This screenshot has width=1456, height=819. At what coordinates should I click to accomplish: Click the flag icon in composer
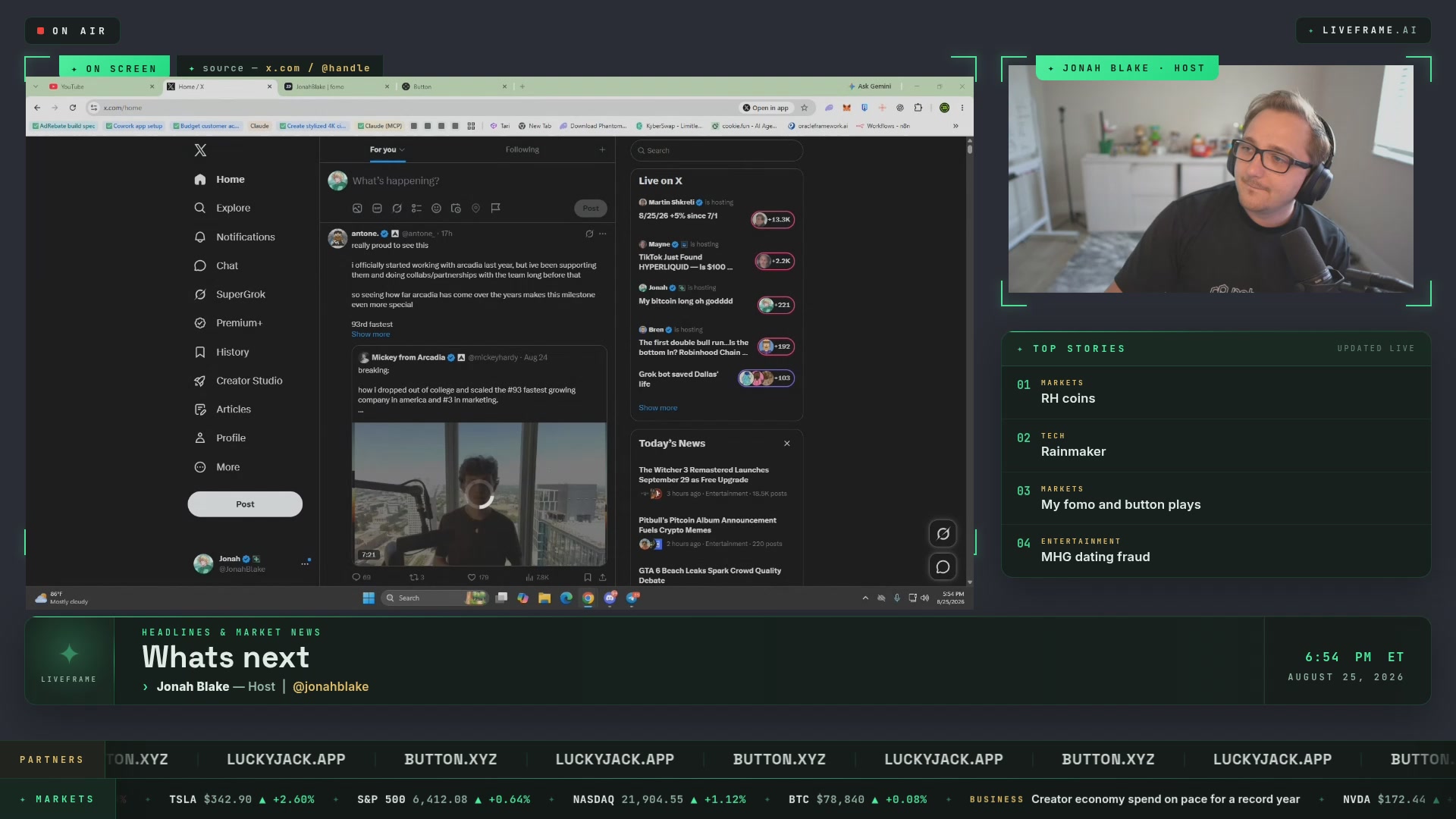(x=495, y=208)
